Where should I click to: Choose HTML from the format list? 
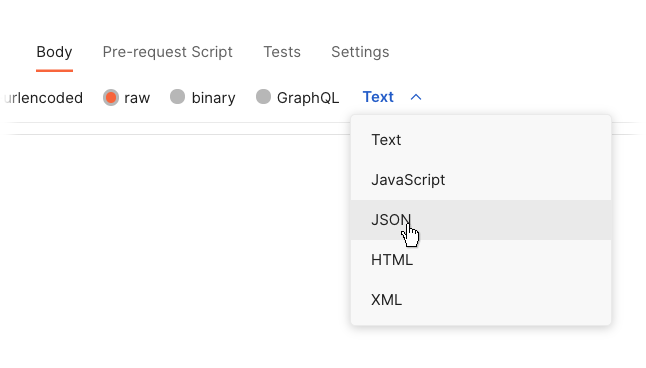pyautogui.click(x=481, y=260)
